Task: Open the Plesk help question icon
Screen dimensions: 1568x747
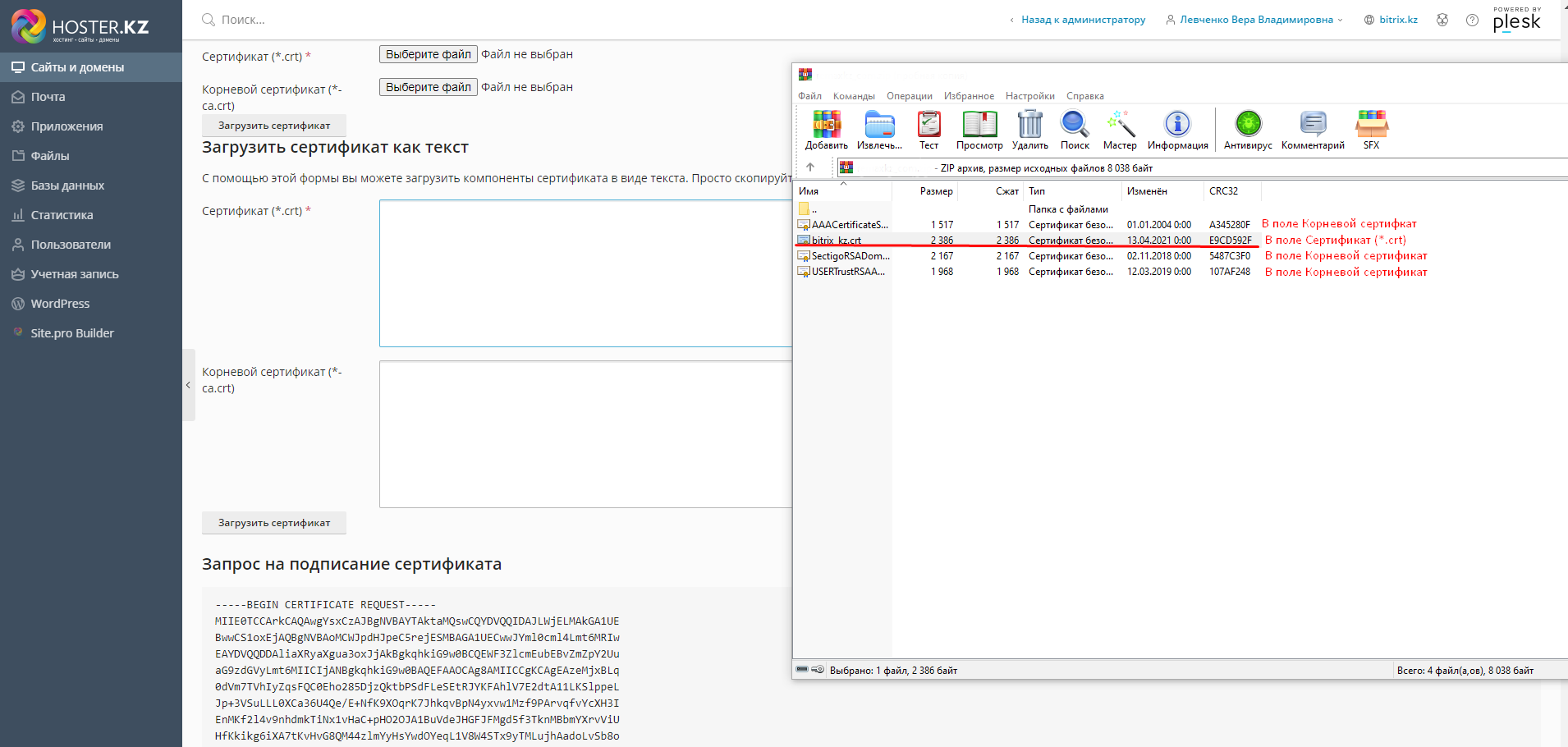Action: click(x=1472, y=20)
